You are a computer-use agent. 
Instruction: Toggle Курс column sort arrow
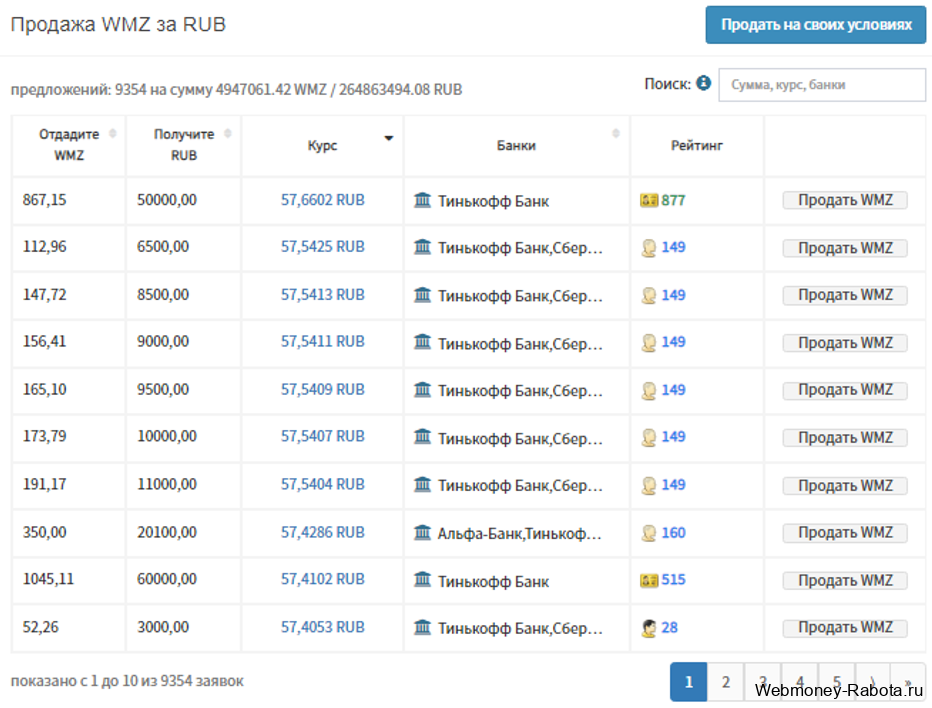coord(389,139)
